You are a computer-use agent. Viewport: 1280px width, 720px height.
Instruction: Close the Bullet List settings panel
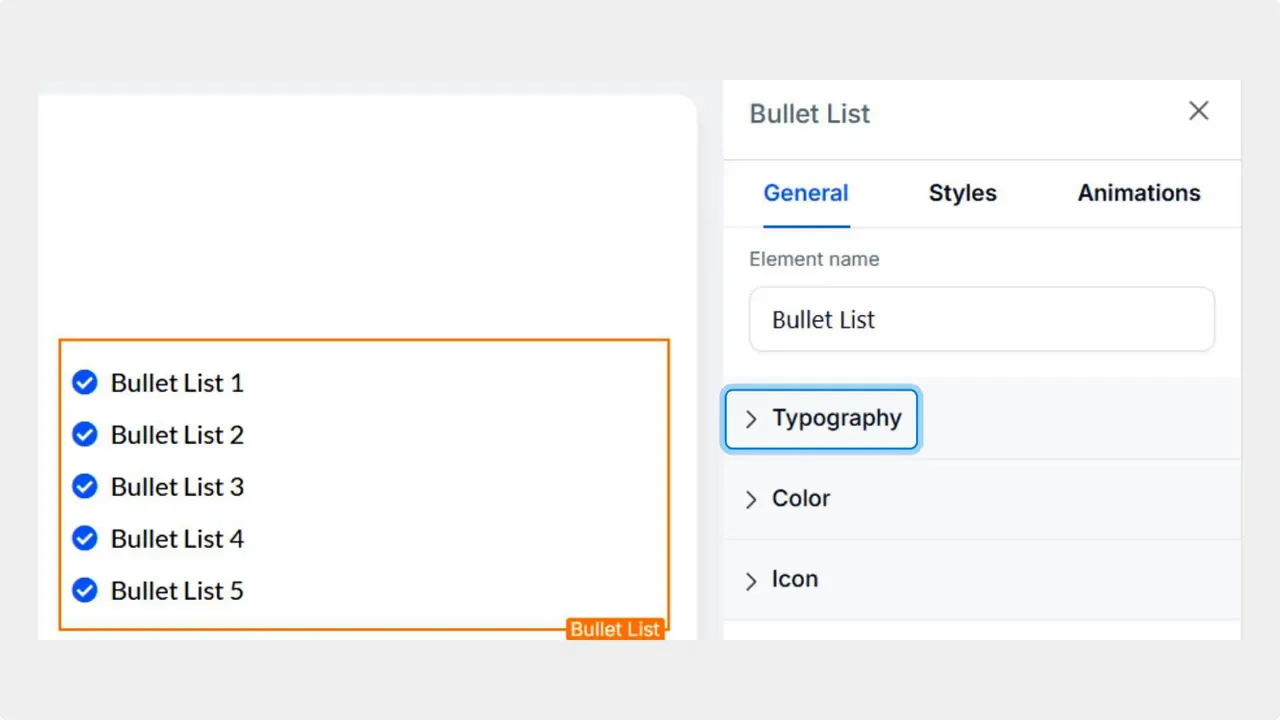tap(1198, 111)
